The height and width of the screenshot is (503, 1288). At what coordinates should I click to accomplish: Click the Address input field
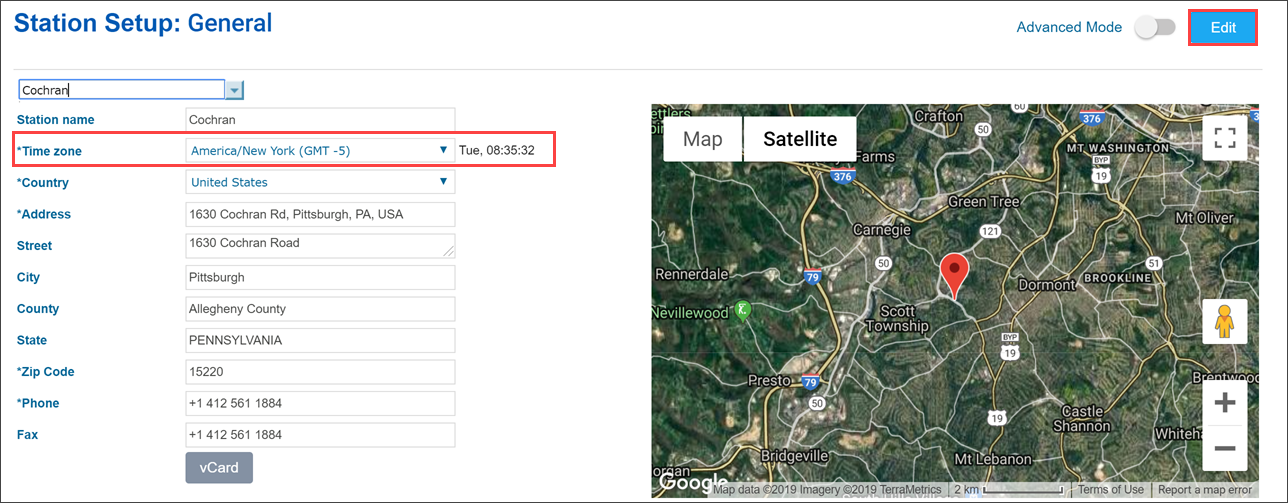tap(320, 214)
